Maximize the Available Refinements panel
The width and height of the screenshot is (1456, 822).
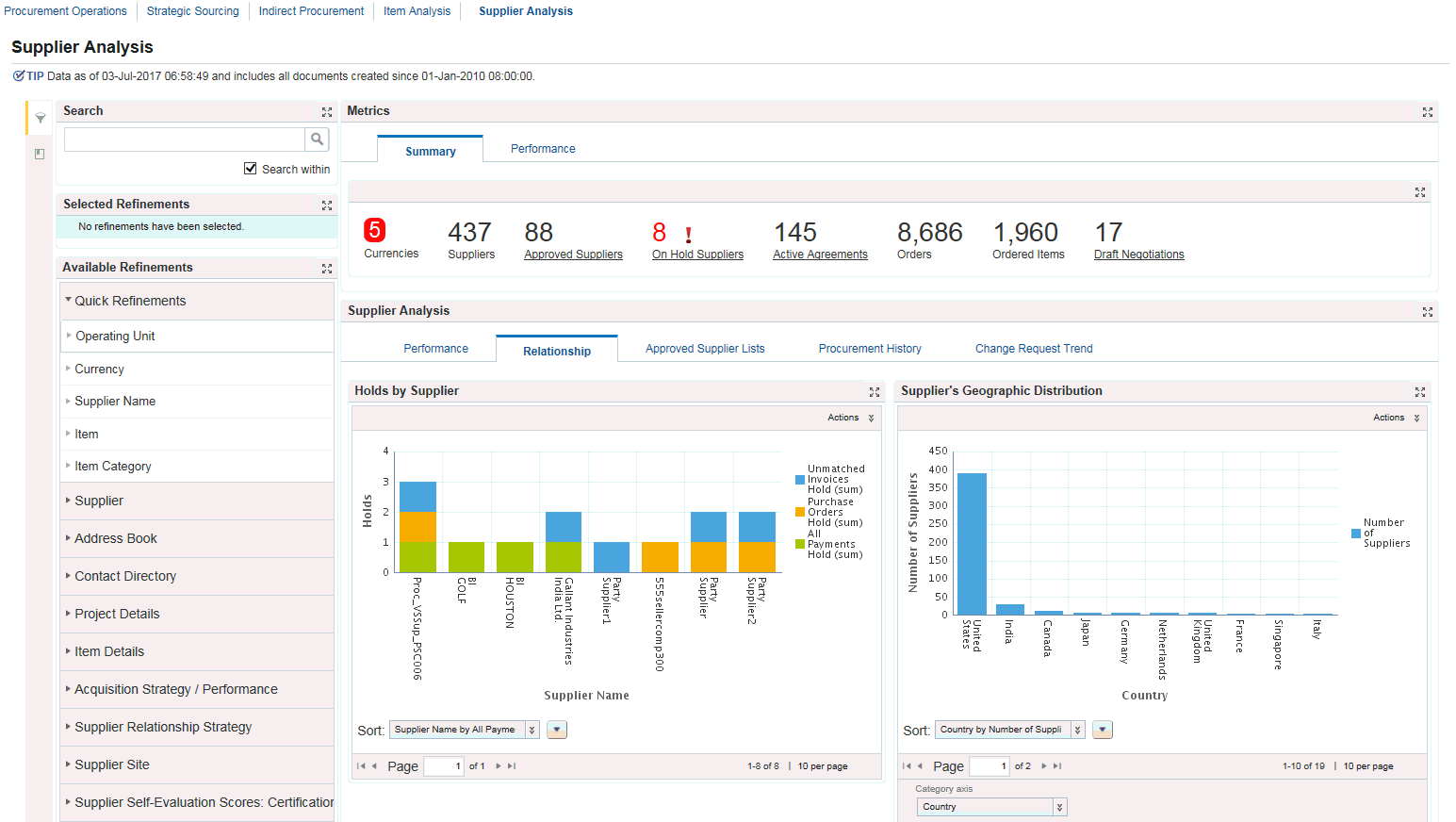[x=327, y=269]
